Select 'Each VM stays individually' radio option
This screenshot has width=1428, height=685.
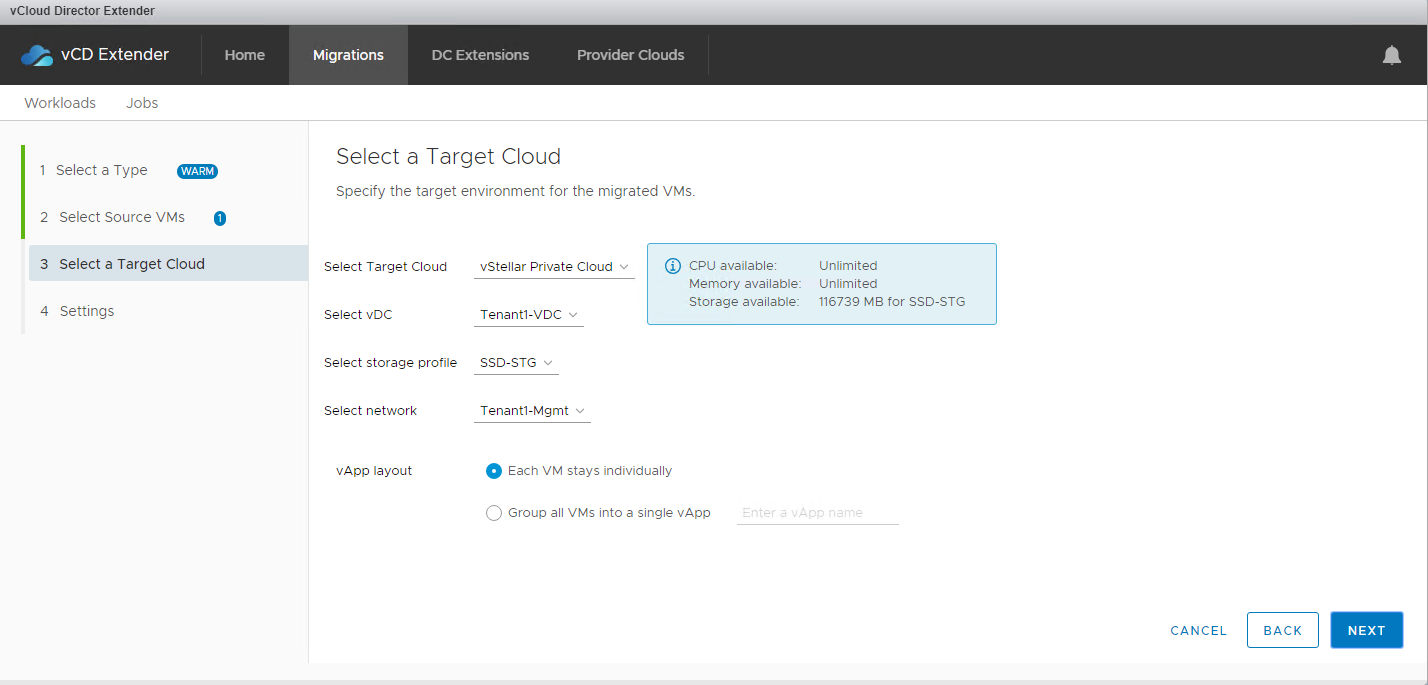coord(493,471)
